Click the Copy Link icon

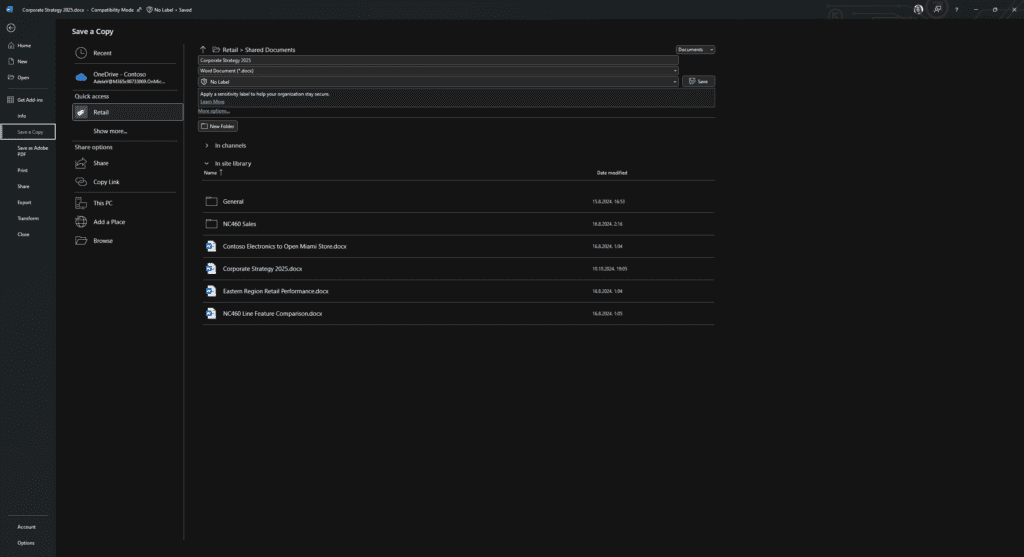[x=81, y=182]
